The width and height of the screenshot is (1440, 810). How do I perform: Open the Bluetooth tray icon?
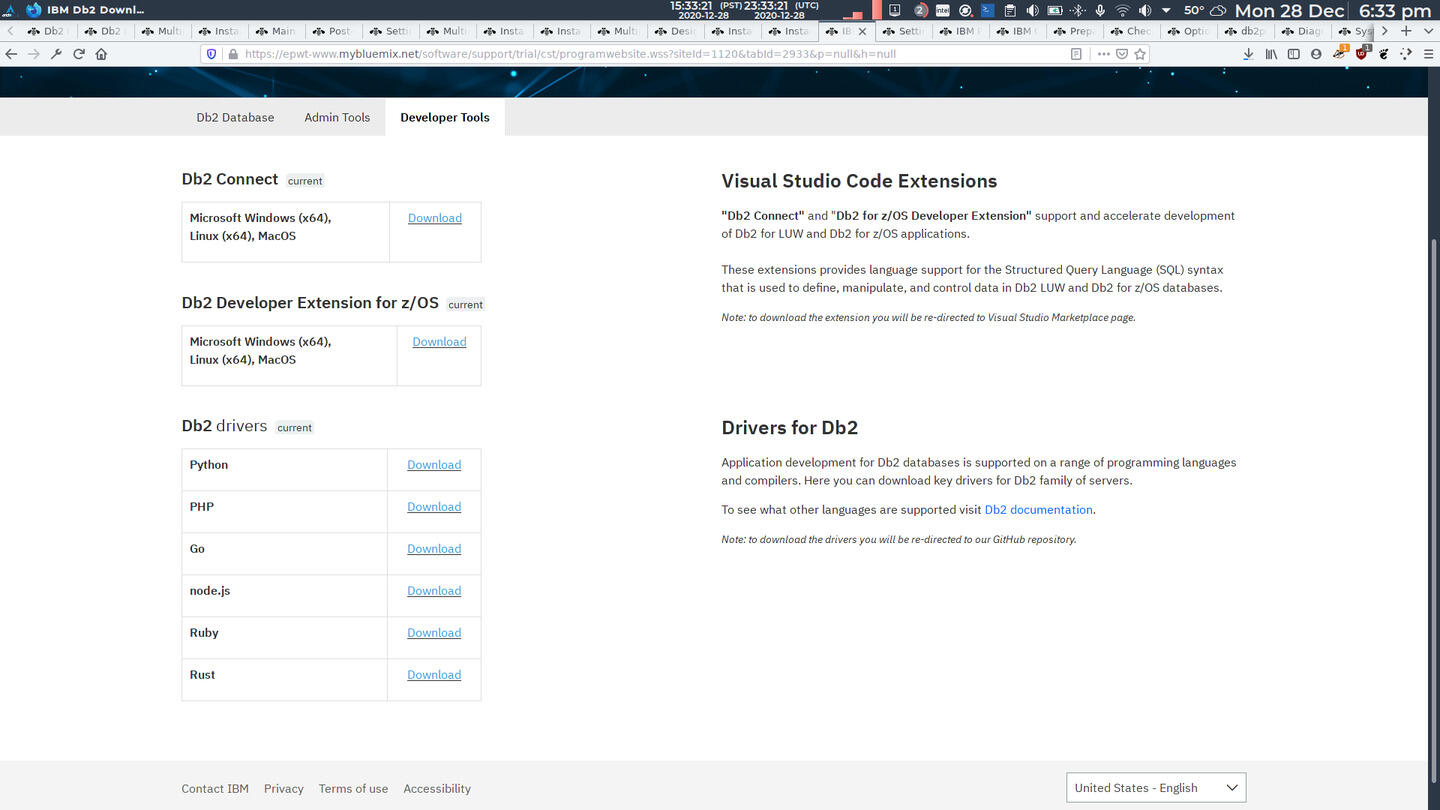click(x=1077, y=11)
